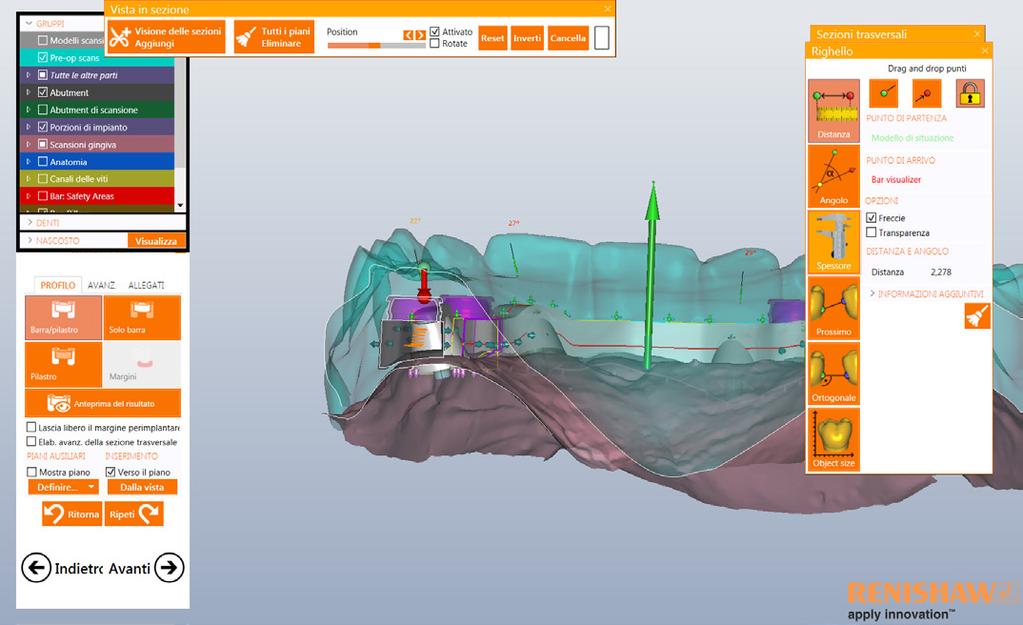
Task: Pick the red end point icon
Action: coord(926,93)
